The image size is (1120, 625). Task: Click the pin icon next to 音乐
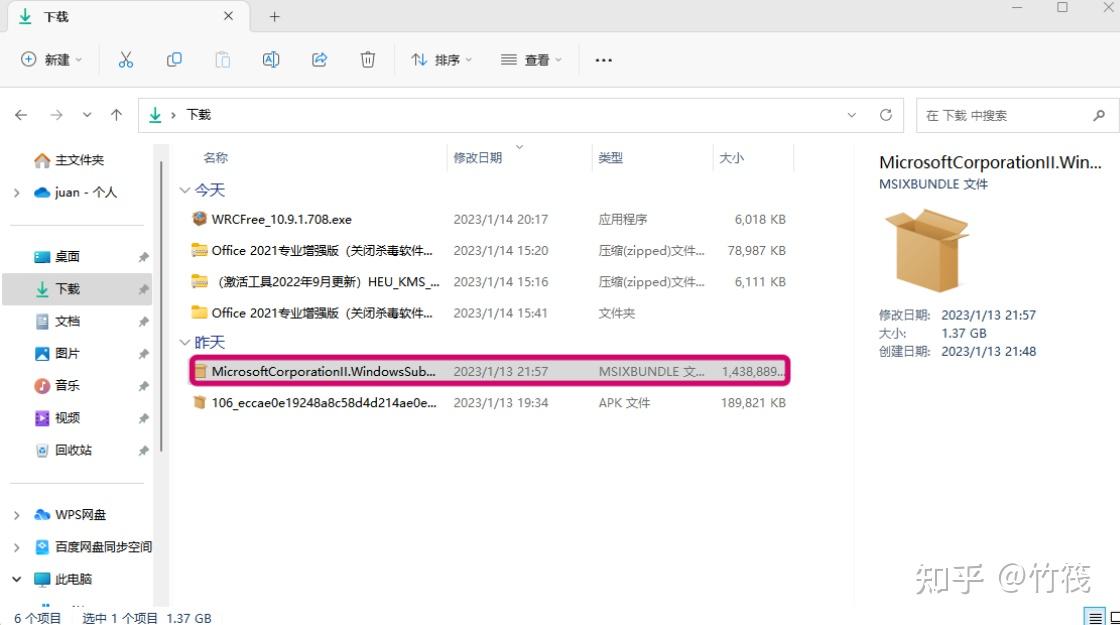tap(143, 386)
